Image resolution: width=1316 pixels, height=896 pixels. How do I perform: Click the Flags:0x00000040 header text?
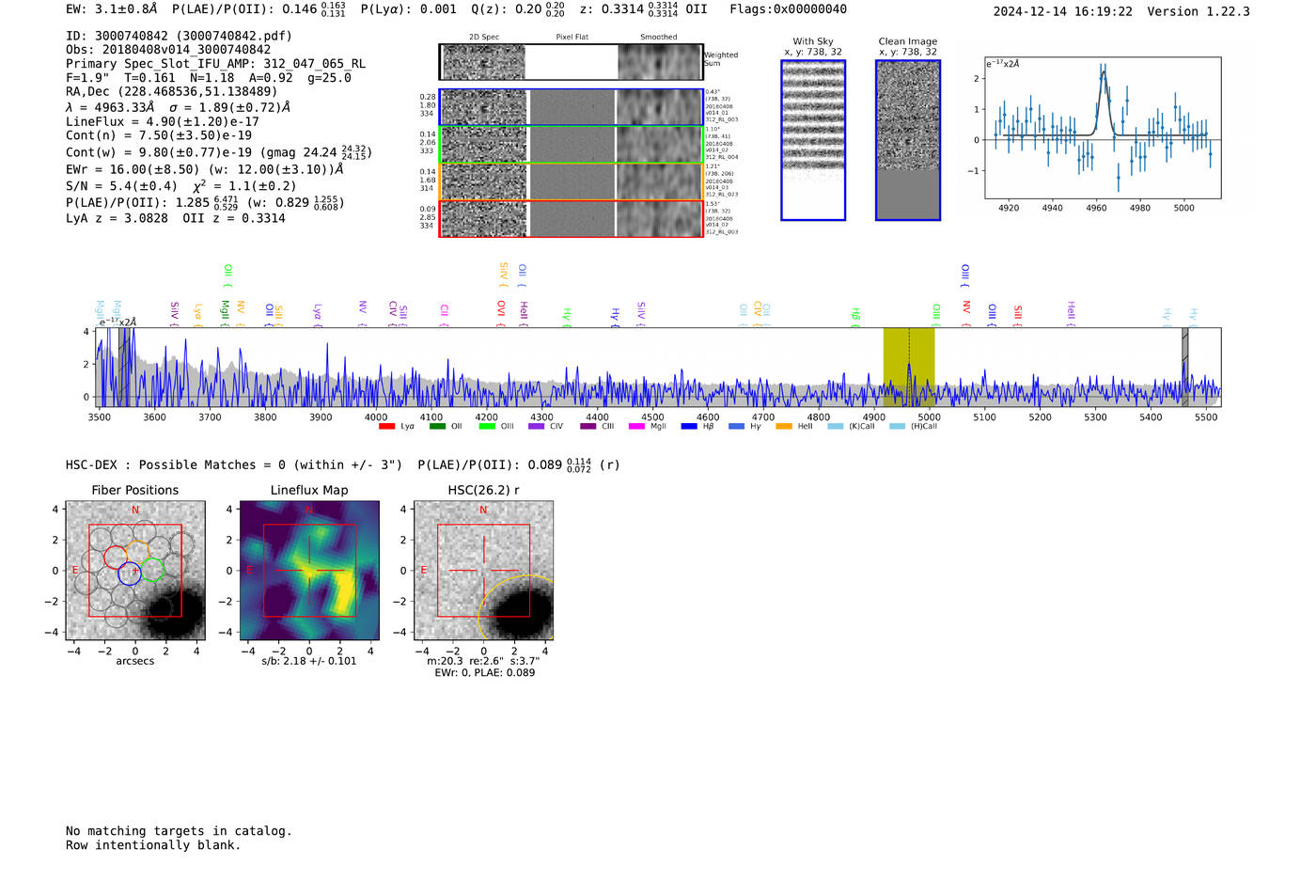[x=788, y=9]
